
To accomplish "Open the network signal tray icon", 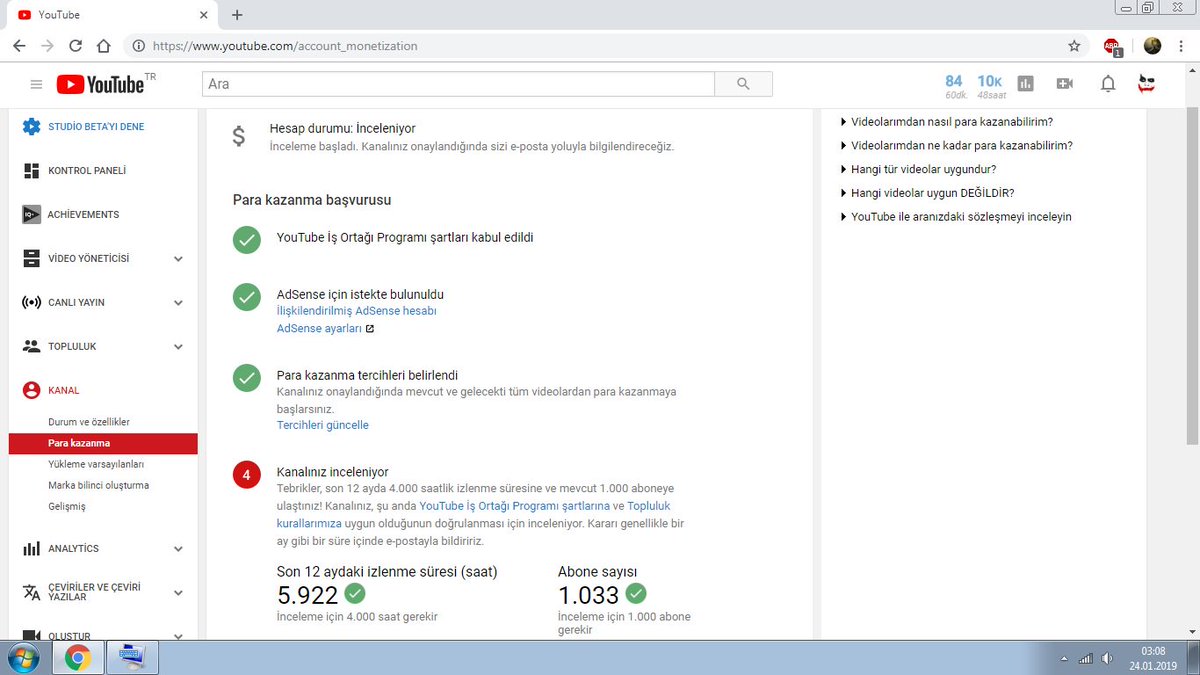I will click(x=1086, y=659).
